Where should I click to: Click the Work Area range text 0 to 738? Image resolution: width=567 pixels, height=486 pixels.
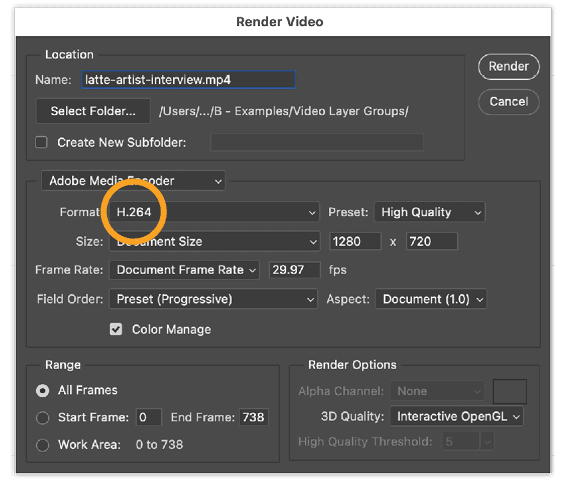pyautogui.click(x=159, y=445)
